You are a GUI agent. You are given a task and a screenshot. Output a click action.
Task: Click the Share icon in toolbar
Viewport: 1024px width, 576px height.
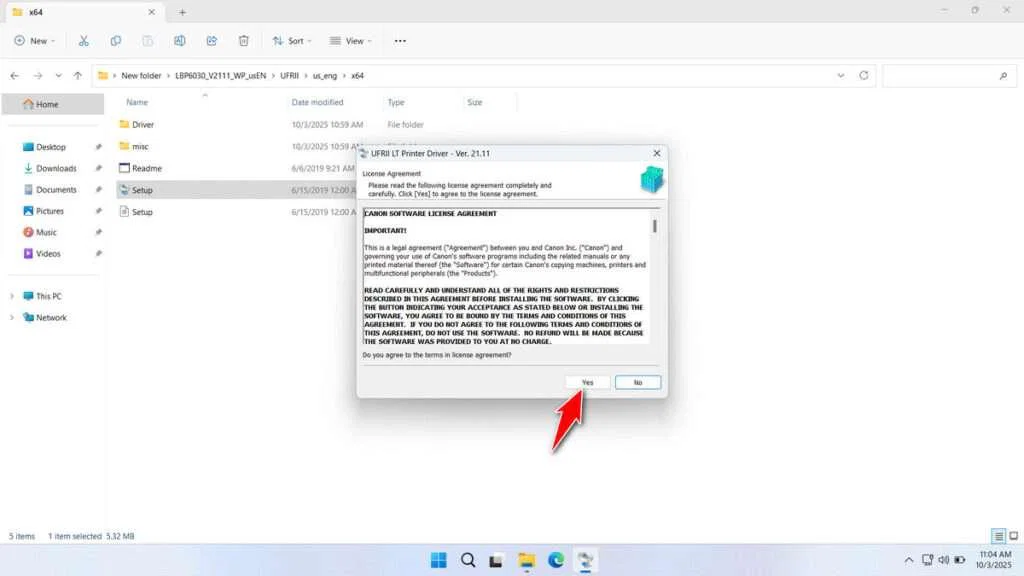pyautogui.click(x=212, y=41)
